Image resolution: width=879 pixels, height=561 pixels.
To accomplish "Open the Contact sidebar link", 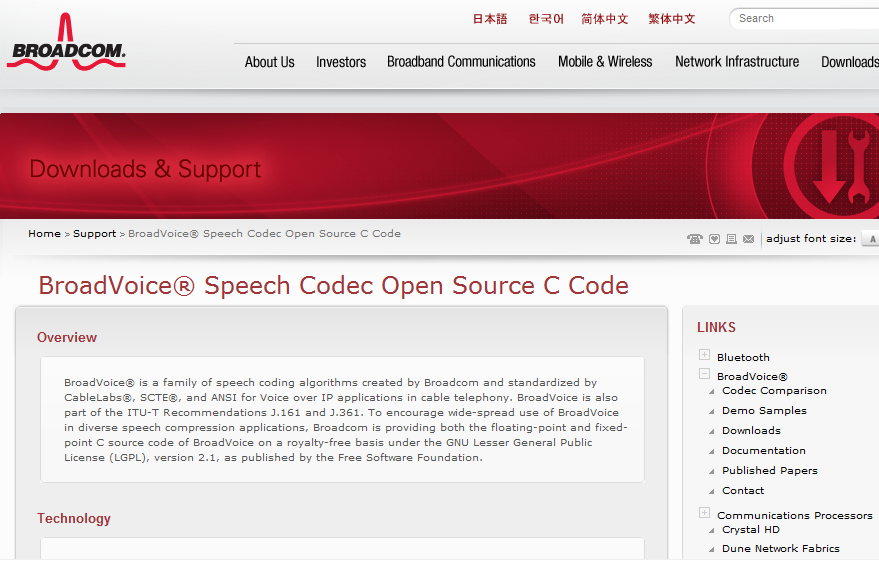I will 743,491.
